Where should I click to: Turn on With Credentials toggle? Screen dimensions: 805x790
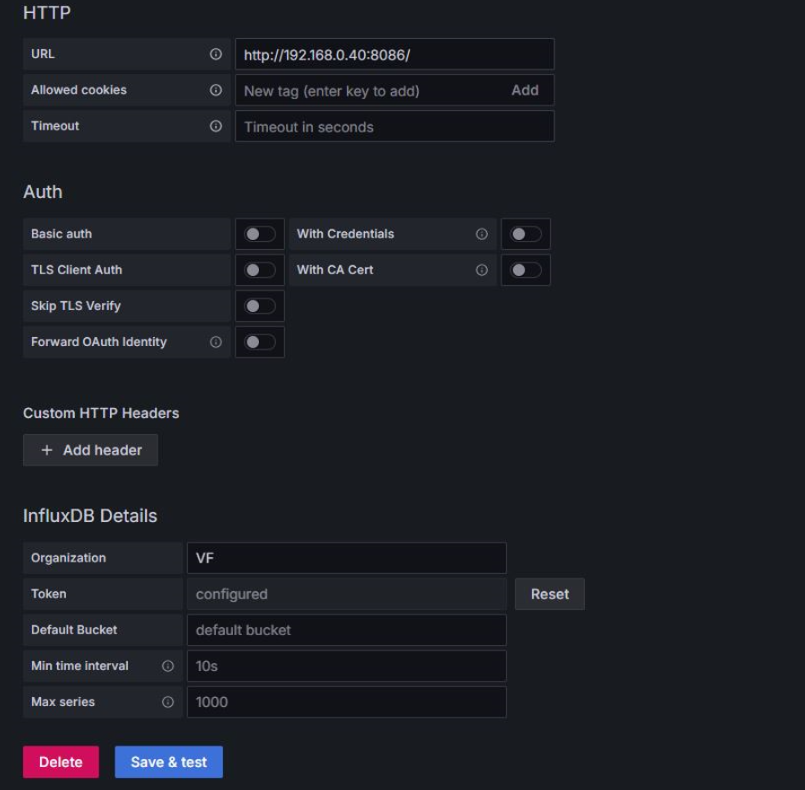pyautogui.click(x=525, y=234)
